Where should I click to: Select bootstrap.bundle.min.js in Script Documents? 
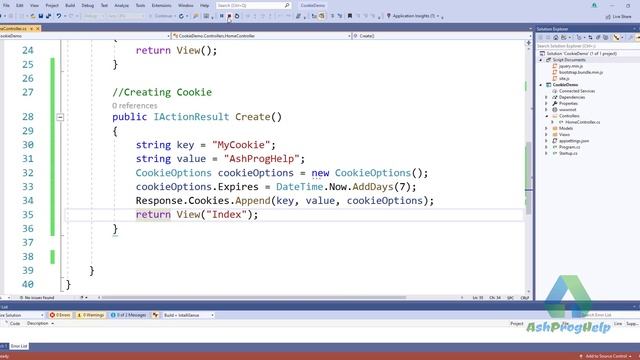(x=580, y=72)
